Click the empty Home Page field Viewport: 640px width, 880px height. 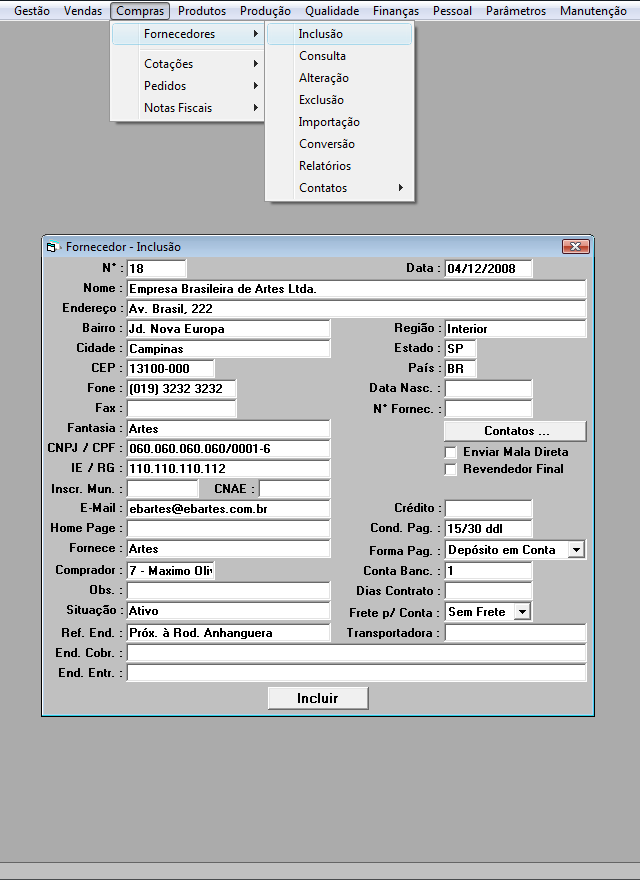(x=228, y=529)
